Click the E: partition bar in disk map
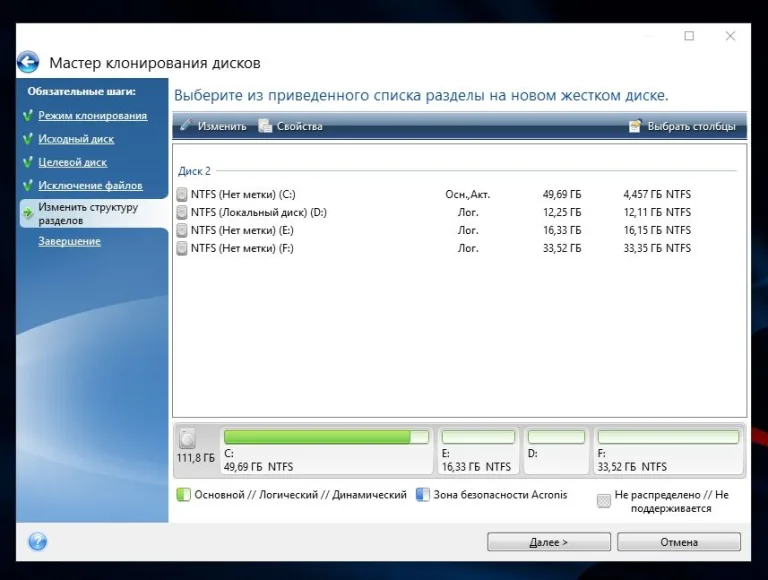Image resolution: width=768 pixels, height=580 pixels. [478, 436]
